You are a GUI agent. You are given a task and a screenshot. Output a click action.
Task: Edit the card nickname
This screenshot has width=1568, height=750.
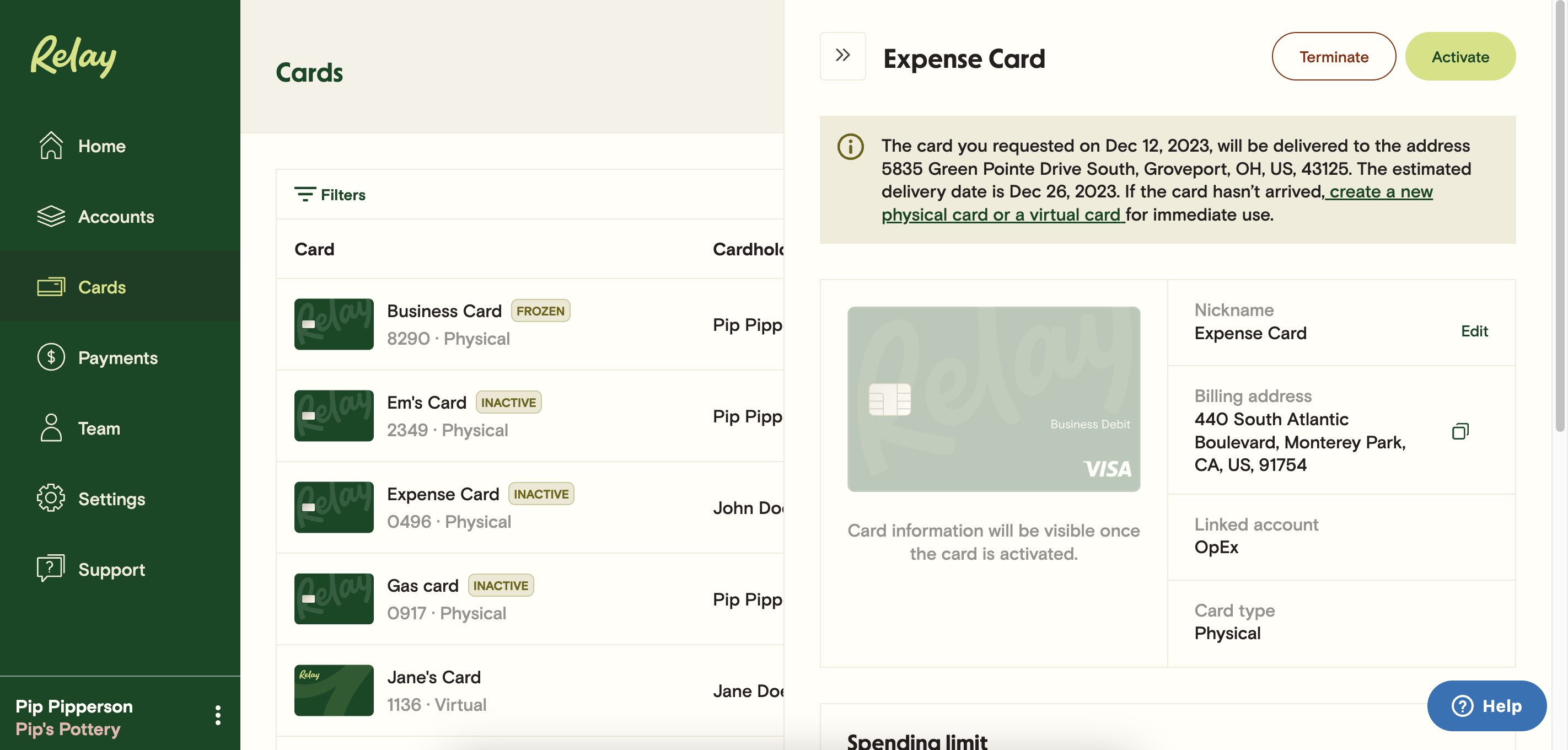1474,331
